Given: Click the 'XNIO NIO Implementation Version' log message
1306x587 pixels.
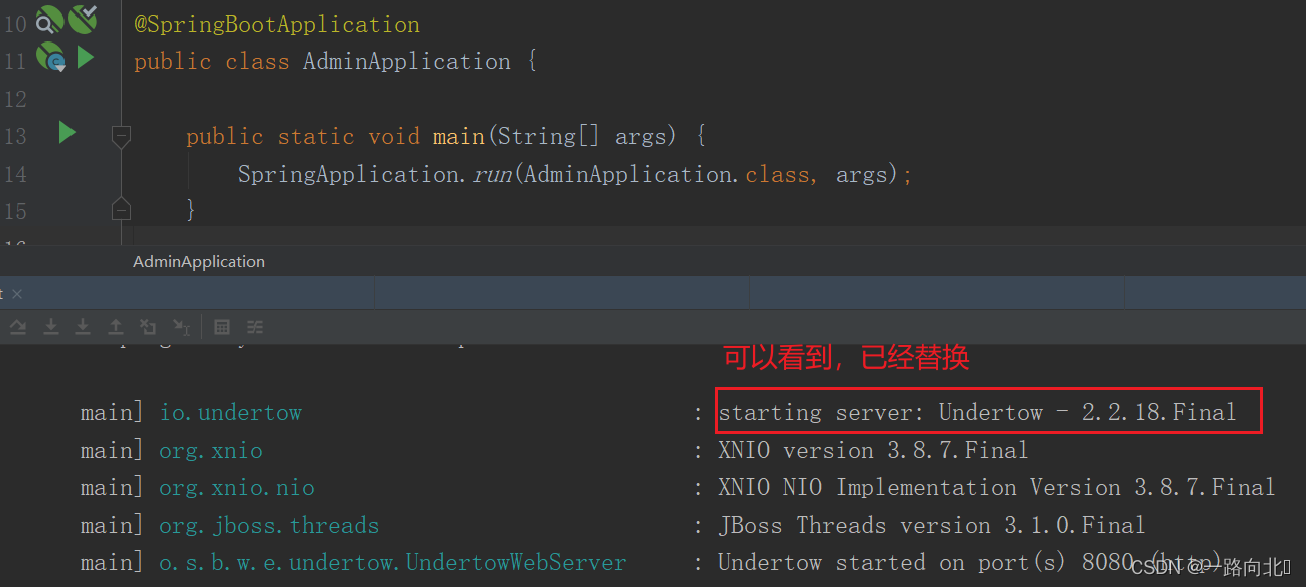Looking at the screenshot, I should click(997, 487).
